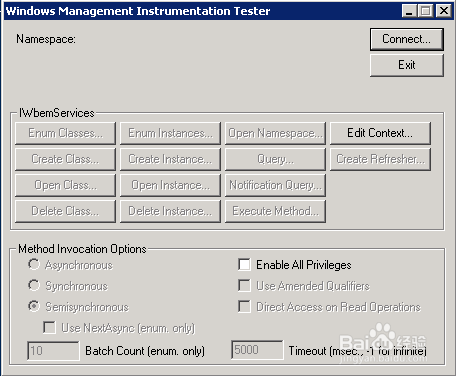Viewport: 456px width, 376px height.
Task: Click the Execute Method button
Action: pyautogui.click(x=275, y=211)
